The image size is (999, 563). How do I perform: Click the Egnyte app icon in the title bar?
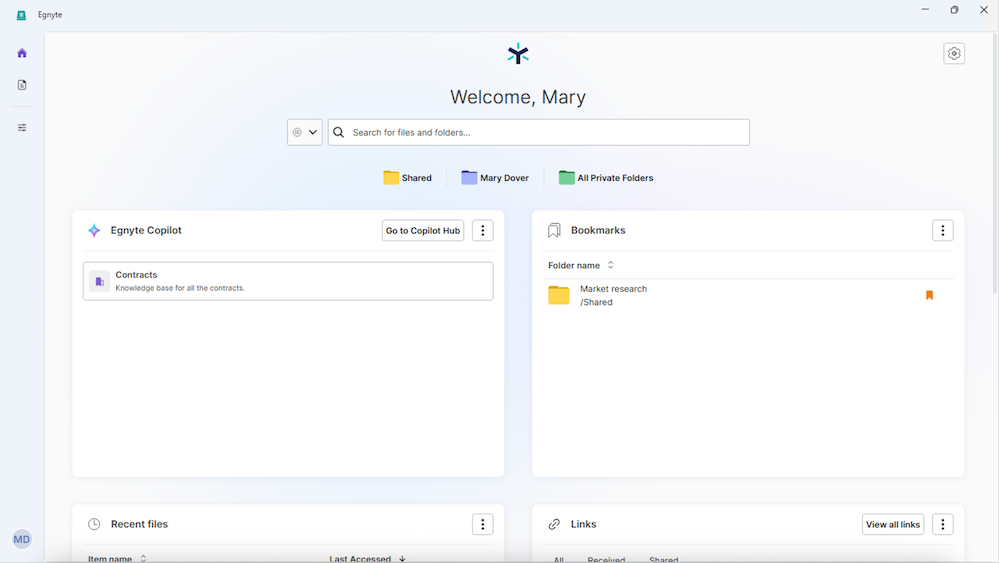pyautogui.click(x=22, y=15)
